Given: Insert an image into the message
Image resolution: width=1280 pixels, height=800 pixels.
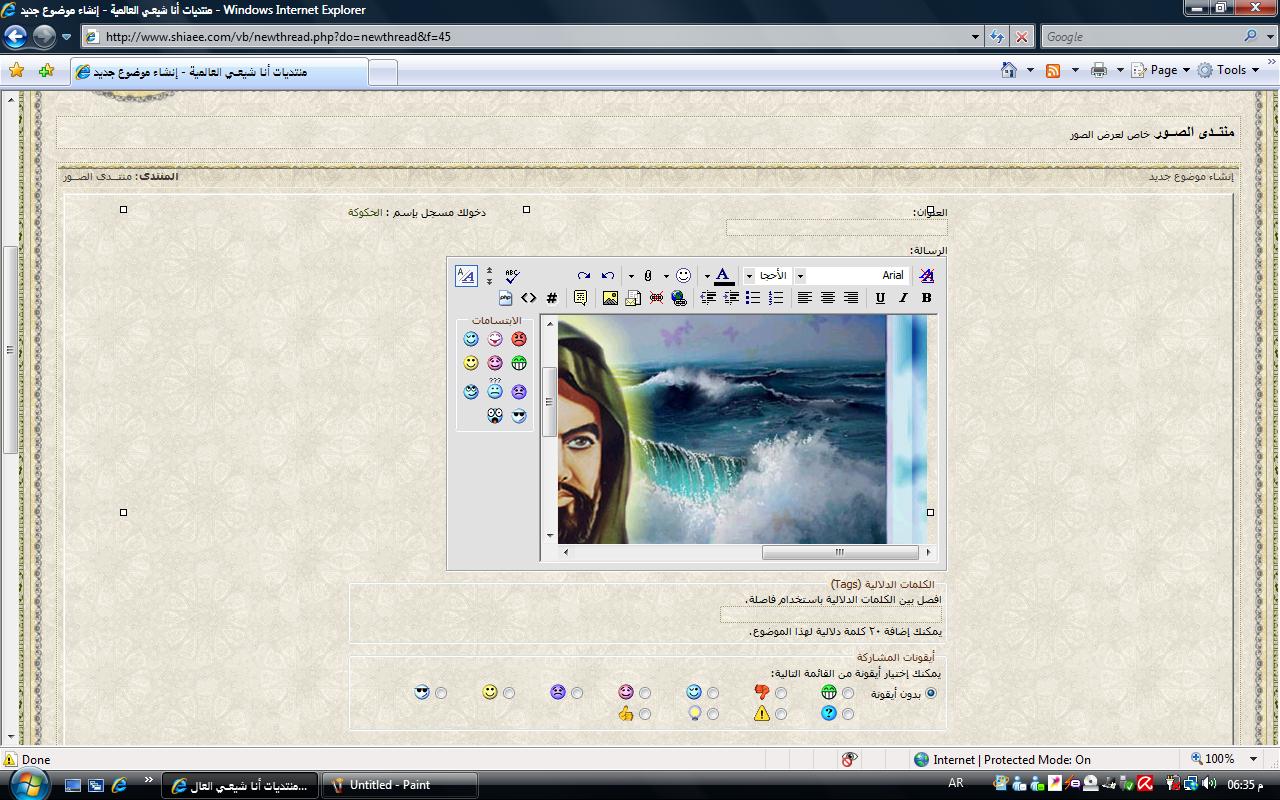Looking at the screenshot, I should click(x=610, y=298).
